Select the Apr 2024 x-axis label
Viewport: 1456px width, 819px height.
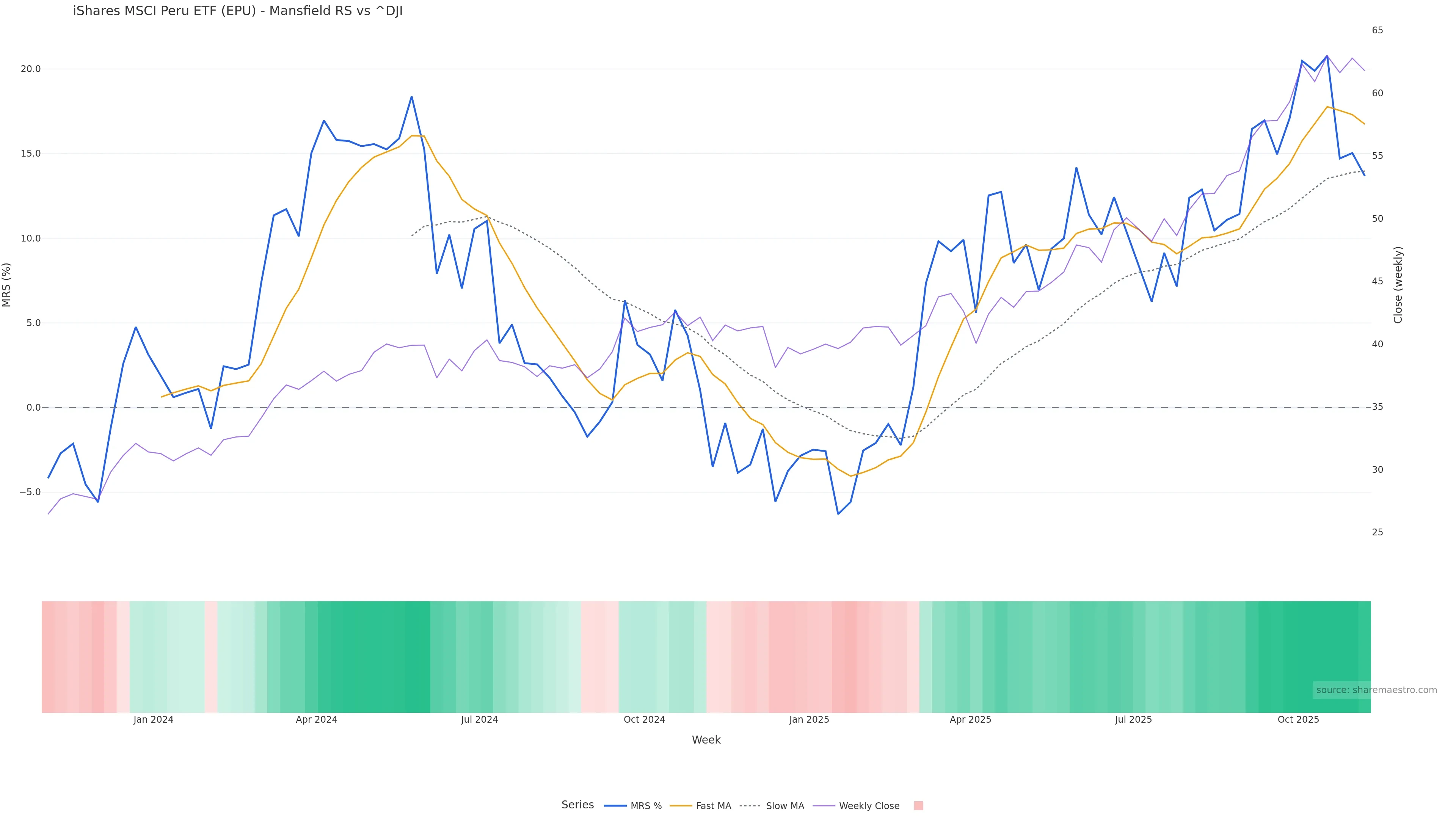(317, 720)
